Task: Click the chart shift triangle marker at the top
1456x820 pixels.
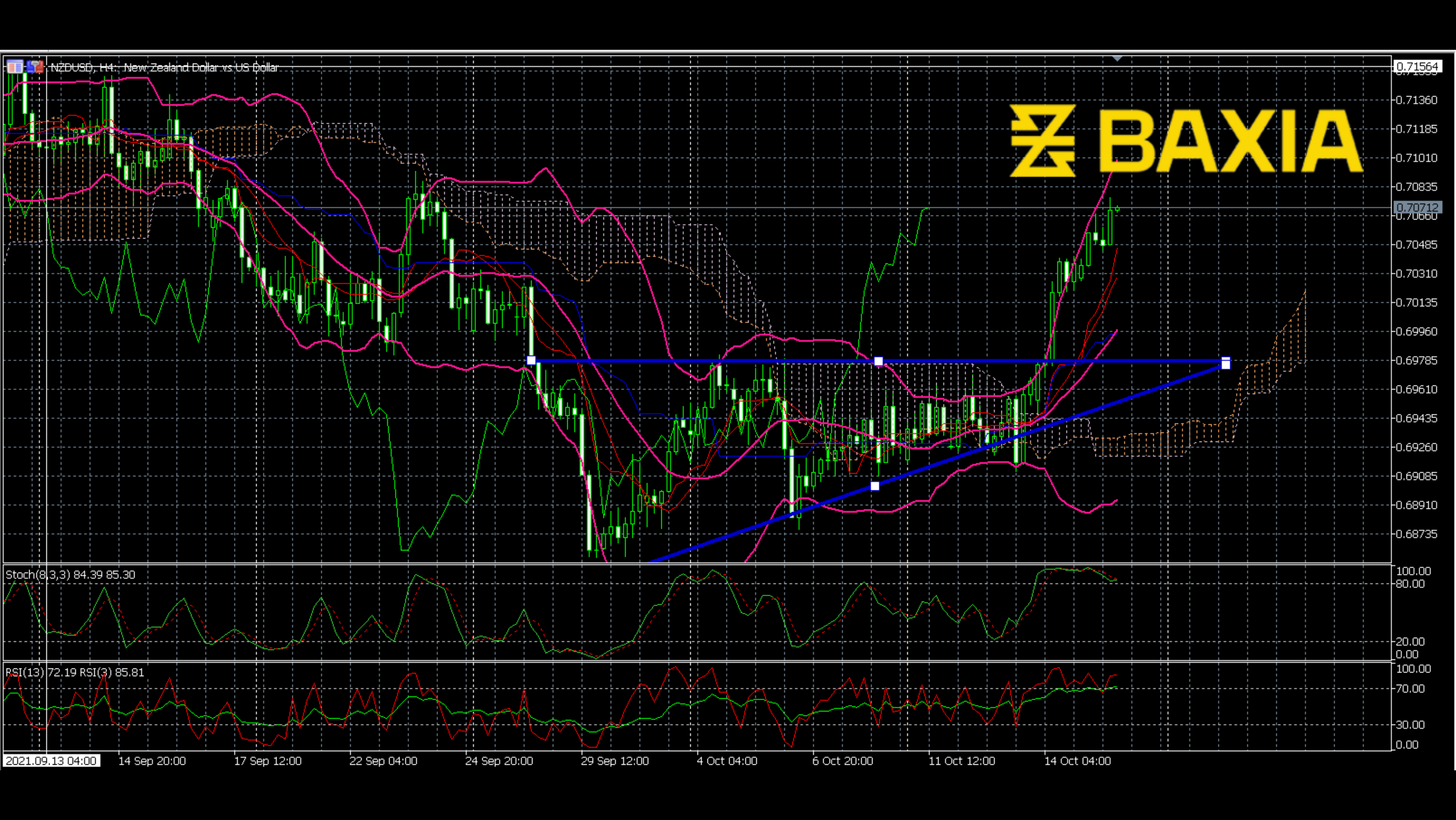Action: 1117,58
